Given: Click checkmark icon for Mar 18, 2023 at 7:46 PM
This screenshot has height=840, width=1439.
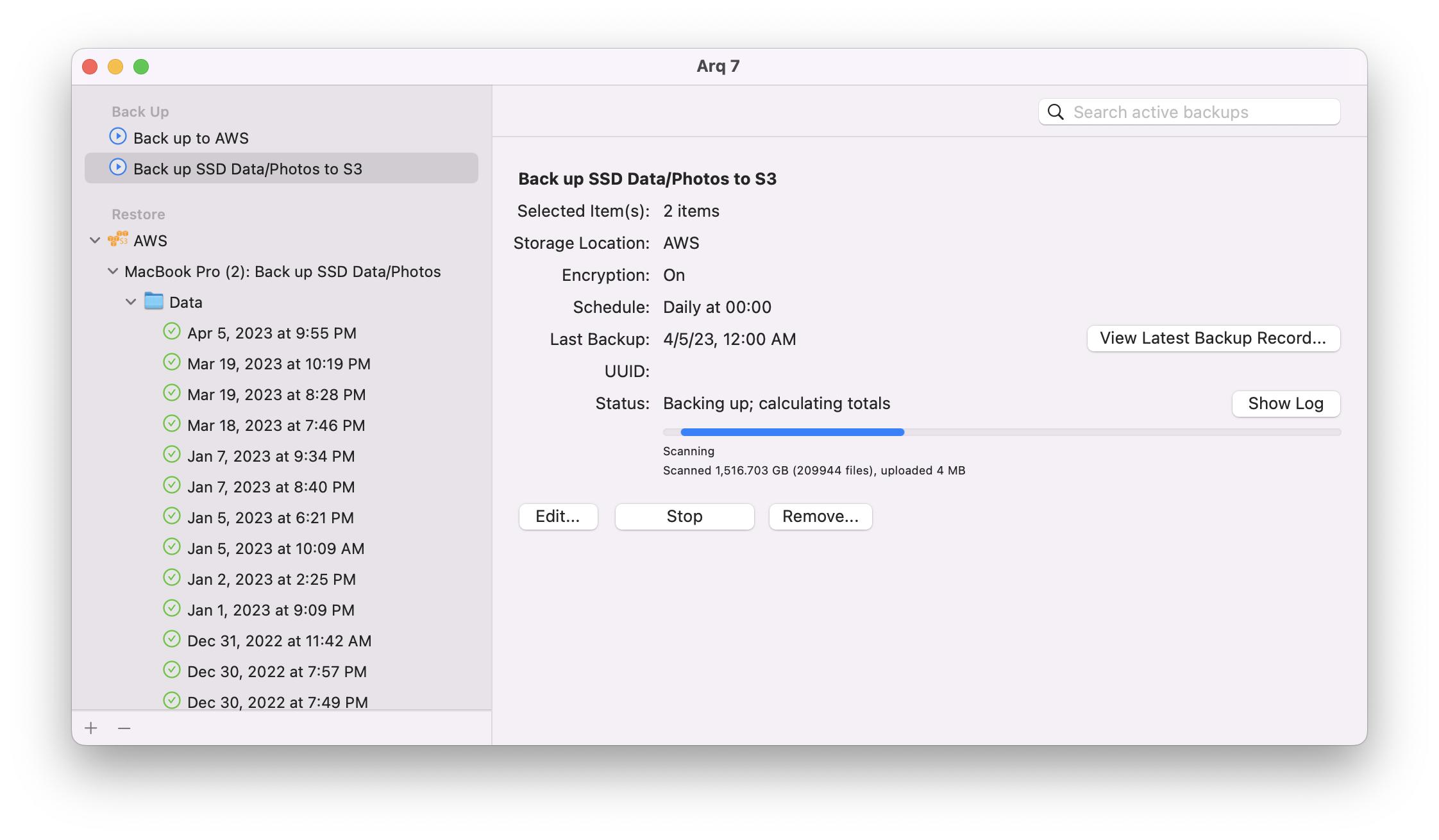Looking at the screenshot, I should point(172,424).
